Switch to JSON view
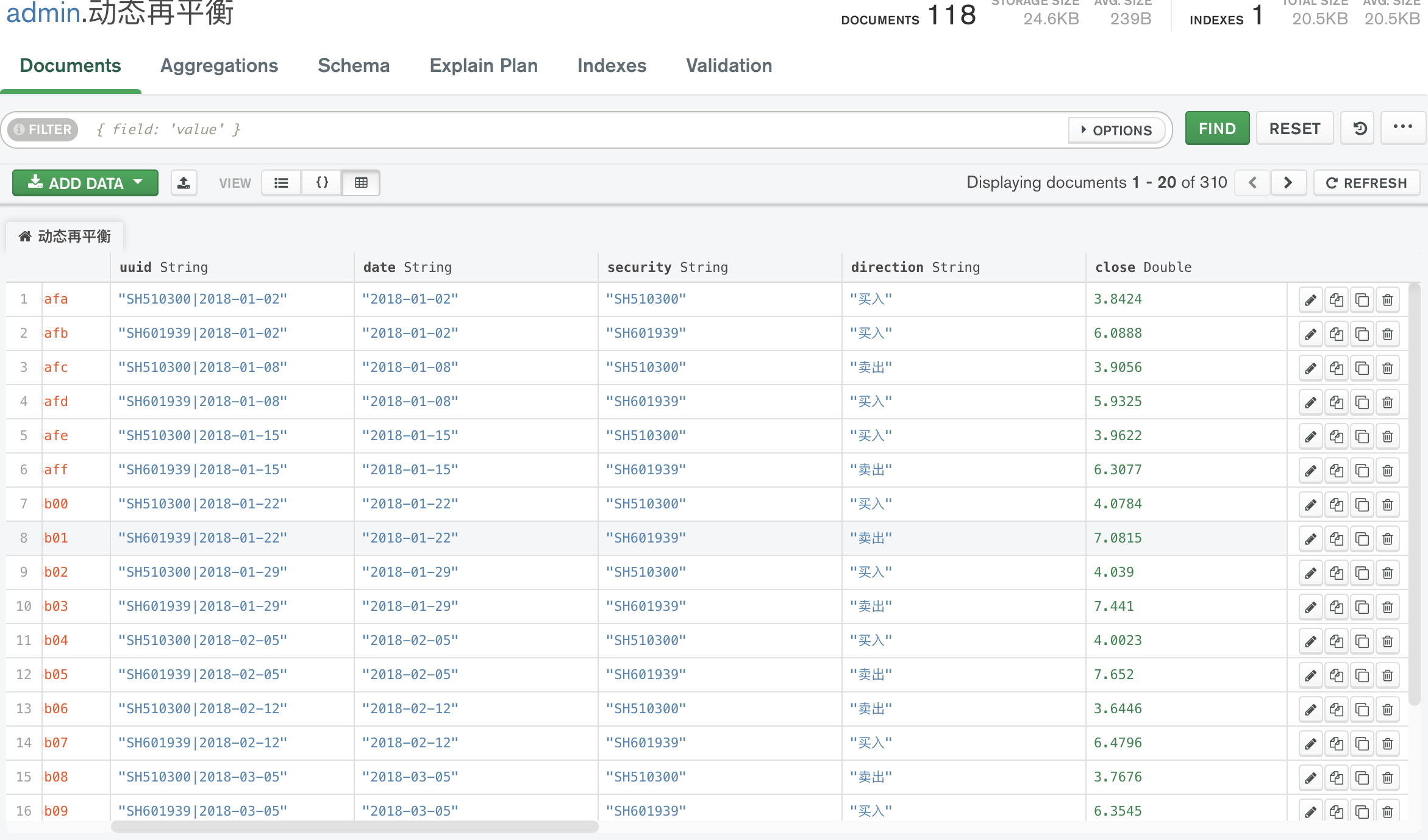The image size is (1428, 840). [322, 183]
